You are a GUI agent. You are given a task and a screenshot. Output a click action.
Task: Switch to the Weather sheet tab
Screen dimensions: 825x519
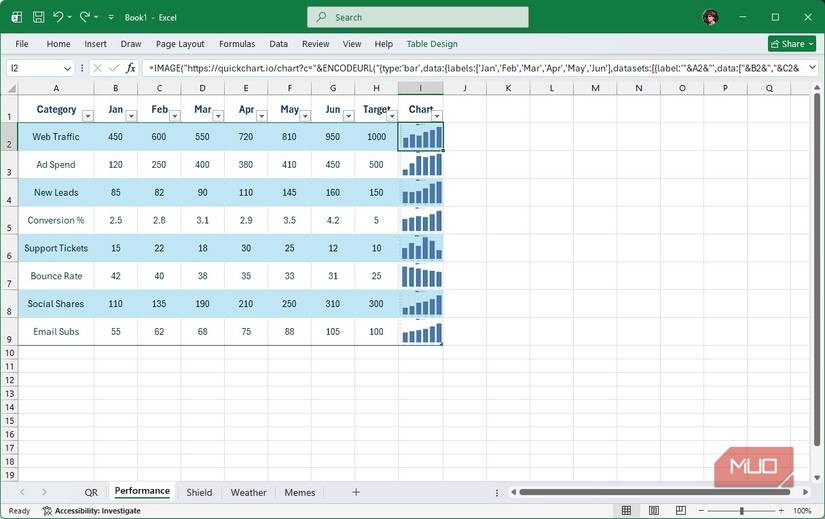[x=248, y=493]
